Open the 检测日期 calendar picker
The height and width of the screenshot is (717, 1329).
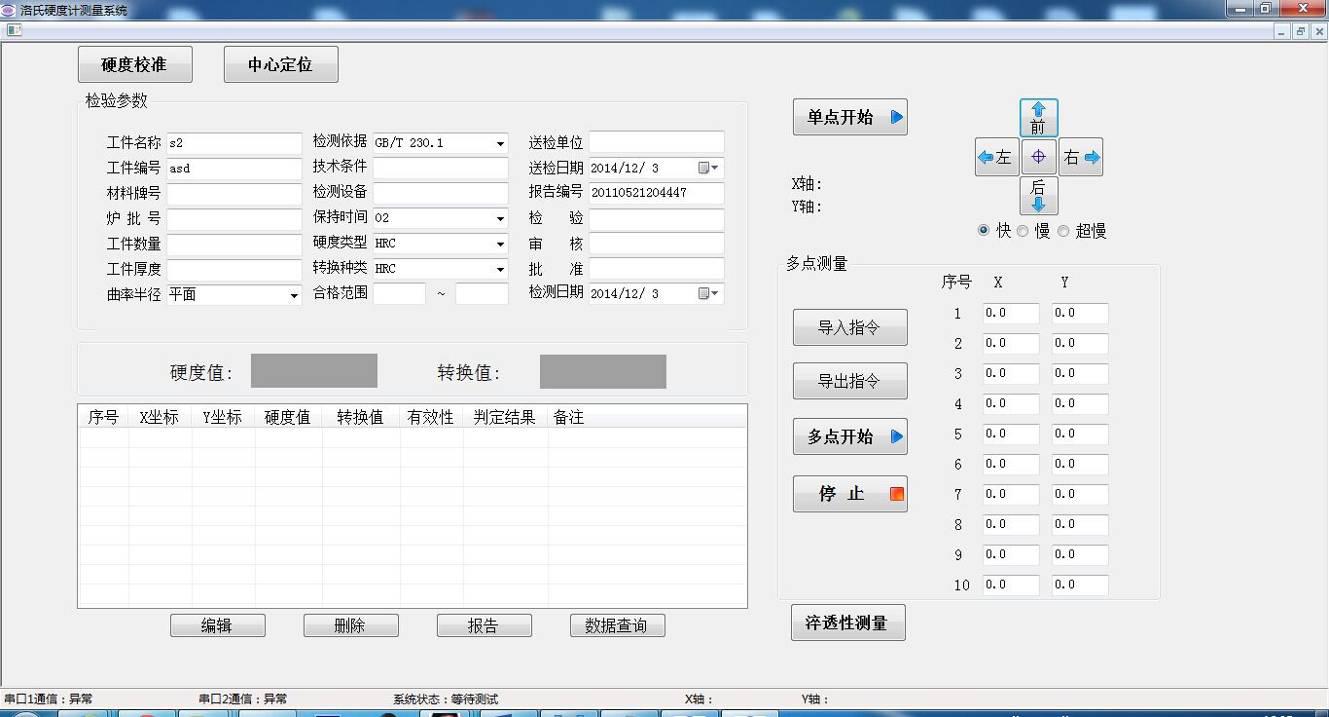point(709,294)
